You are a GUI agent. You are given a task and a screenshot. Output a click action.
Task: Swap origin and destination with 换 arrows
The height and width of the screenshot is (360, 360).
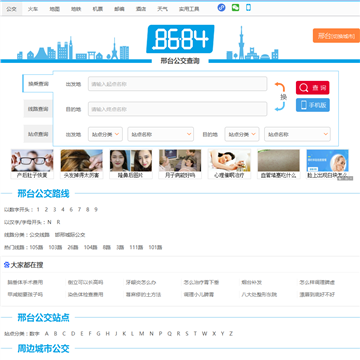click(x=280, y=97)
